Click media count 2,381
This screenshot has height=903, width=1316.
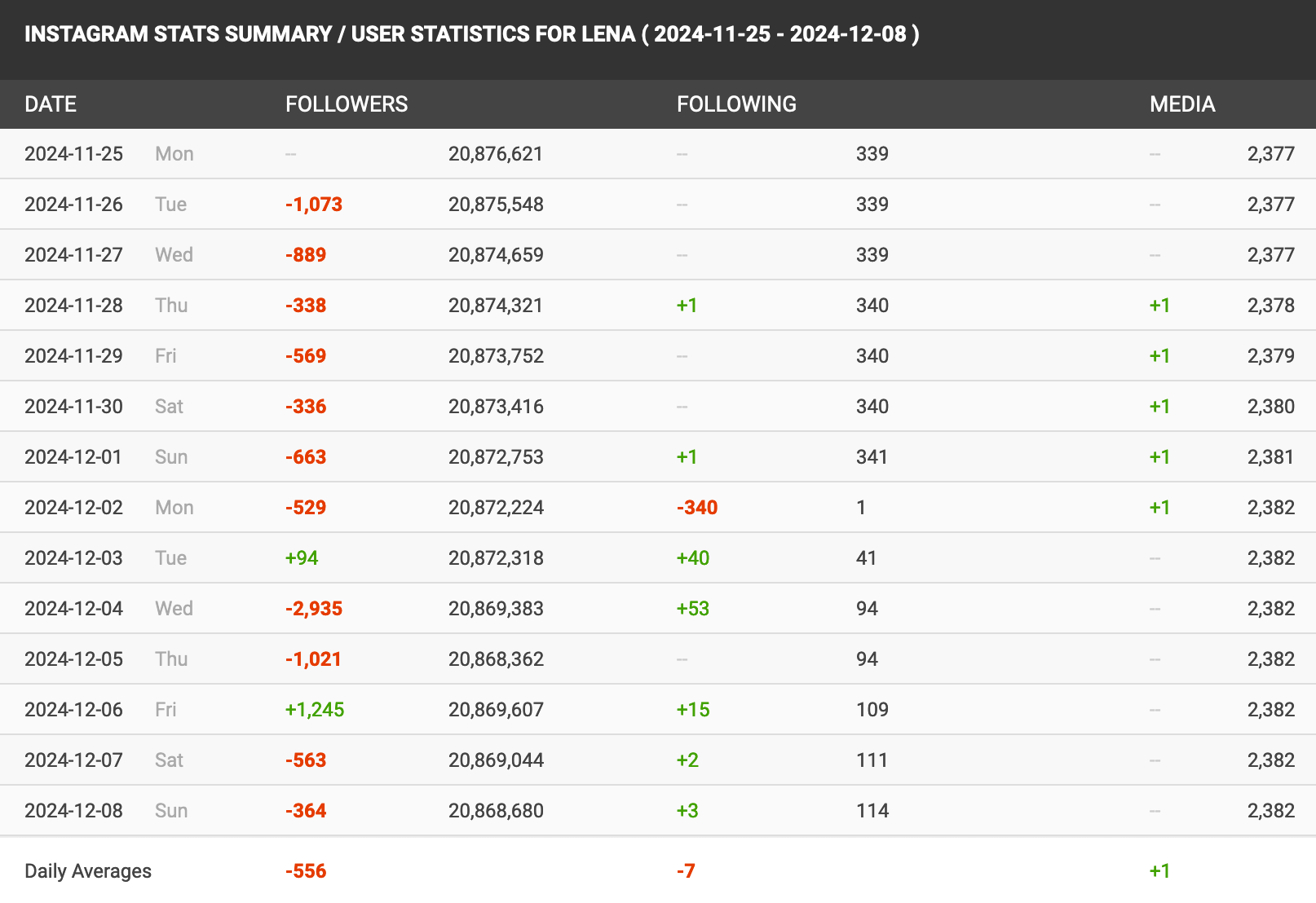(x=1271, y=457)
